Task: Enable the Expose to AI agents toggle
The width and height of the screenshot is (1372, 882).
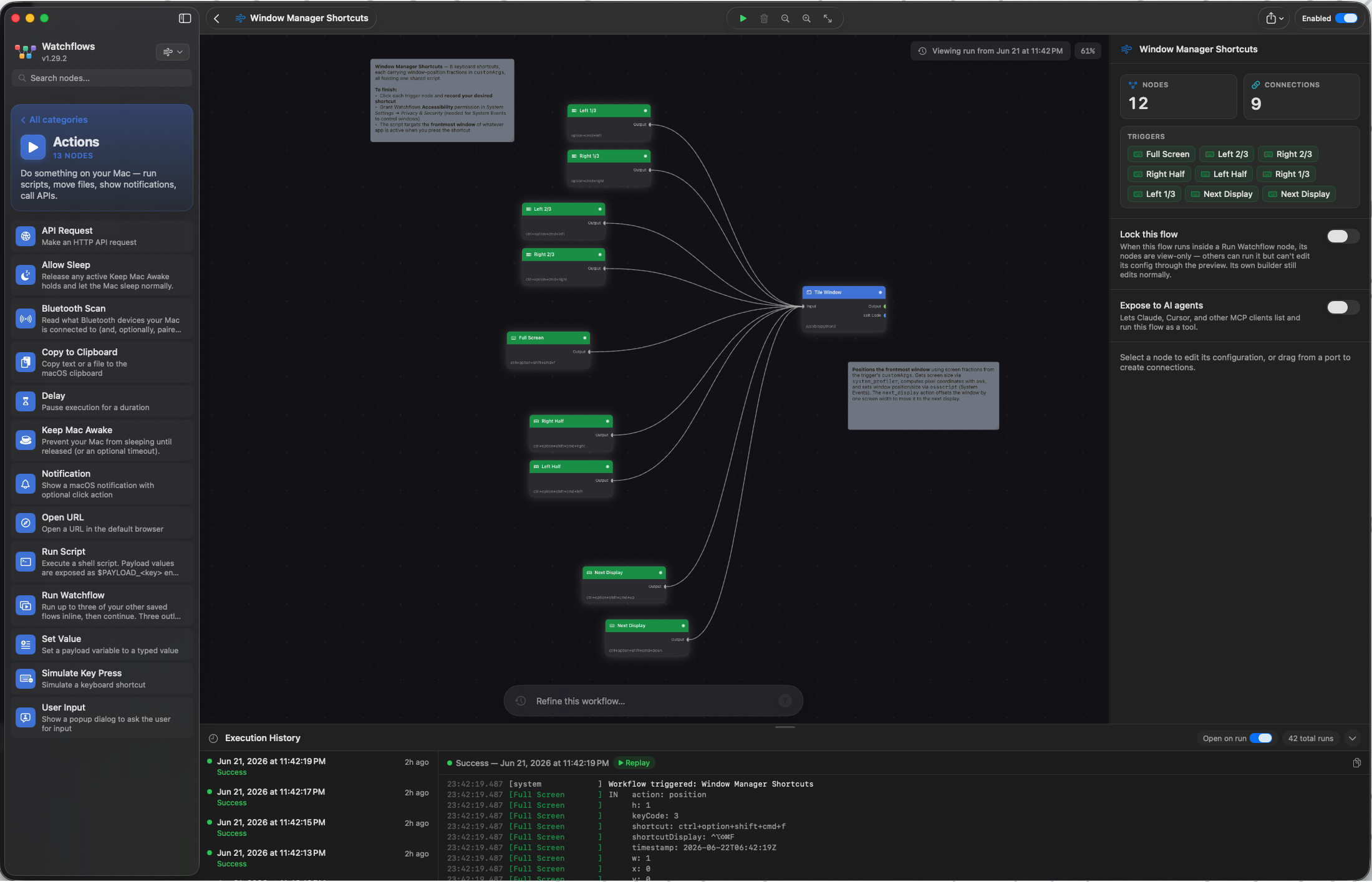Action: pyautogui.click(x=1342, y=307)
